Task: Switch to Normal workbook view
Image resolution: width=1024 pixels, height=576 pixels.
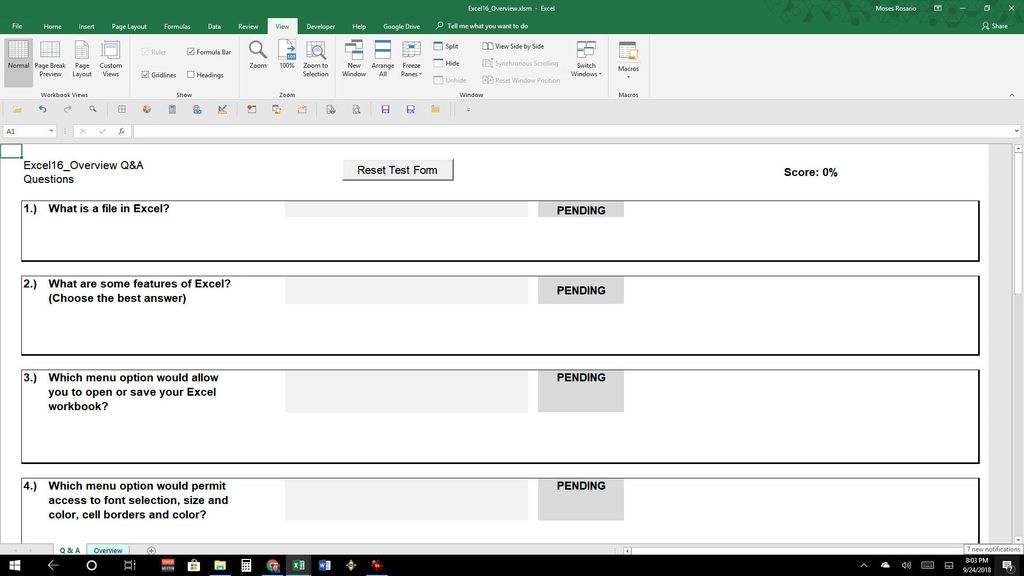Action: [18, 61]
